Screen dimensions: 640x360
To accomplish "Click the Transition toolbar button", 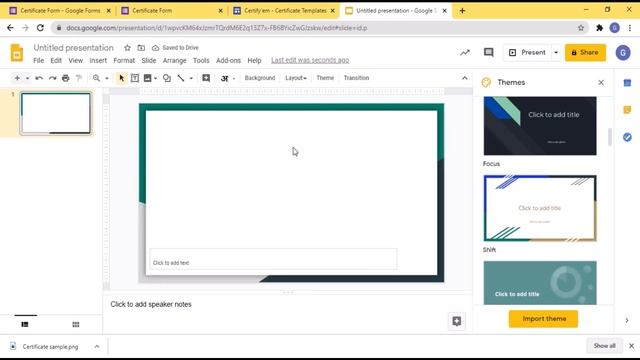I will (356, 78).
